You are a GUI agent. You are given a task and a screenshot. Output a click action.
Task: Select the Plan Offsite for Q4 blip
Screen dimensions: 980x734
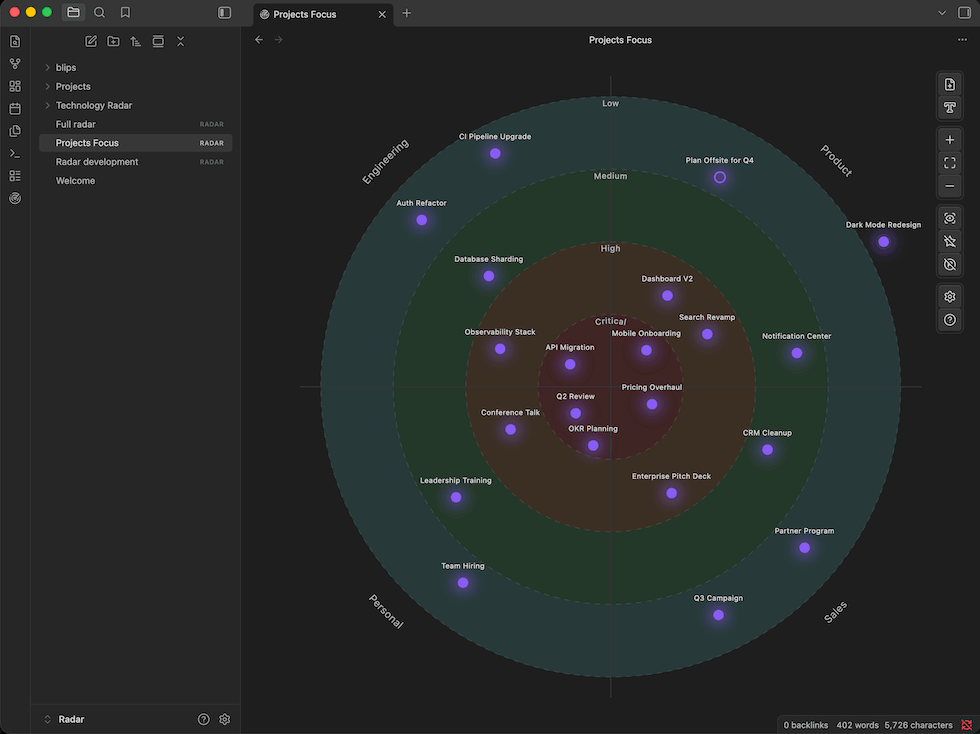(719, 177)
